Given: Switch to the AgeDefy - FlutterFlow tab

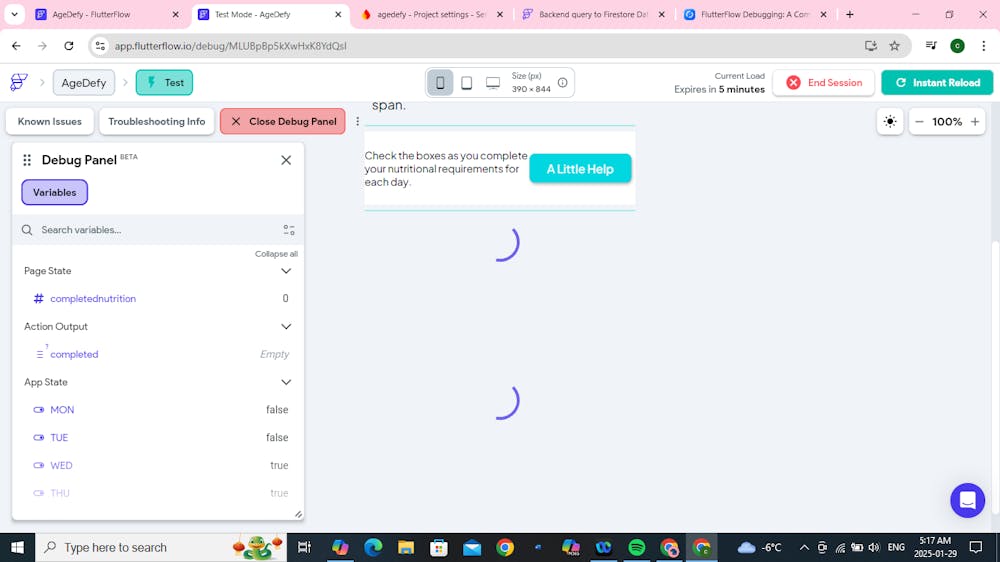Looking at the screenshot, I should pos(106,14).
